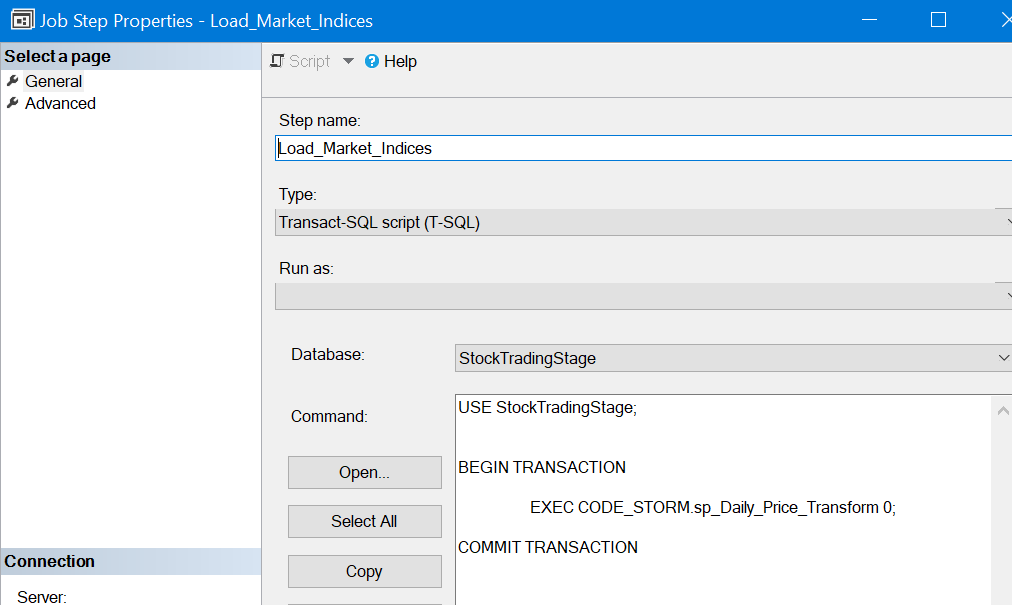Click the Help question mark icon
The height and width of the screenshot is (605, 1012).
tap(372, 61)
